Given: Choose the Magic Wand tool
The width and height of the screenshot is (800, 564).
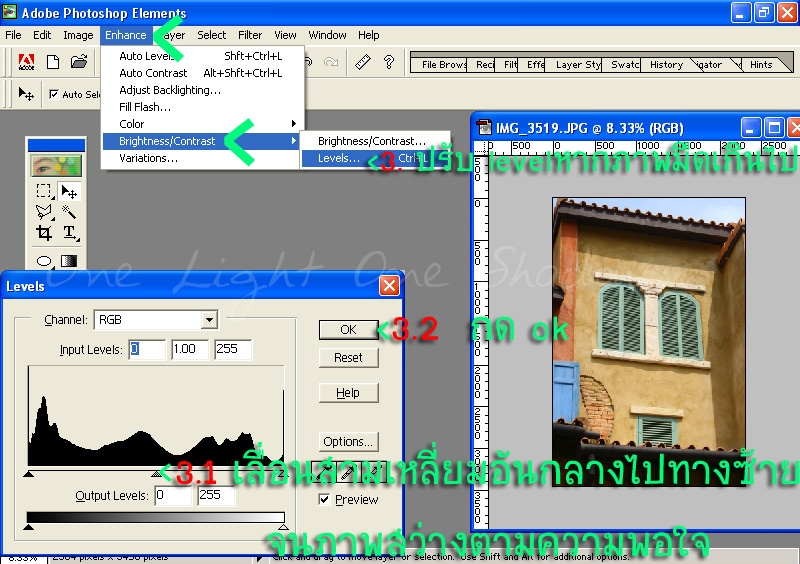Looking at the screenshot, I should pos(69,212).
